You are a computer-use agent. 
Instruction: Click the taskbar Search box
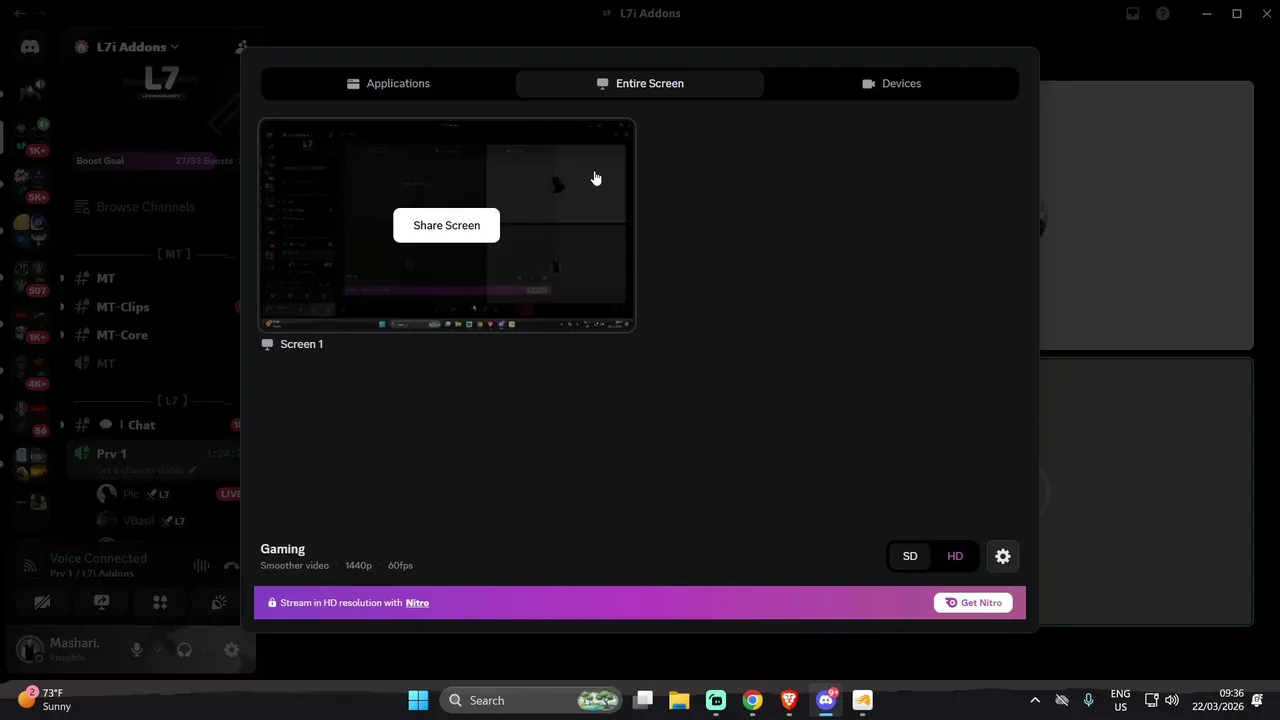[530, 700]
